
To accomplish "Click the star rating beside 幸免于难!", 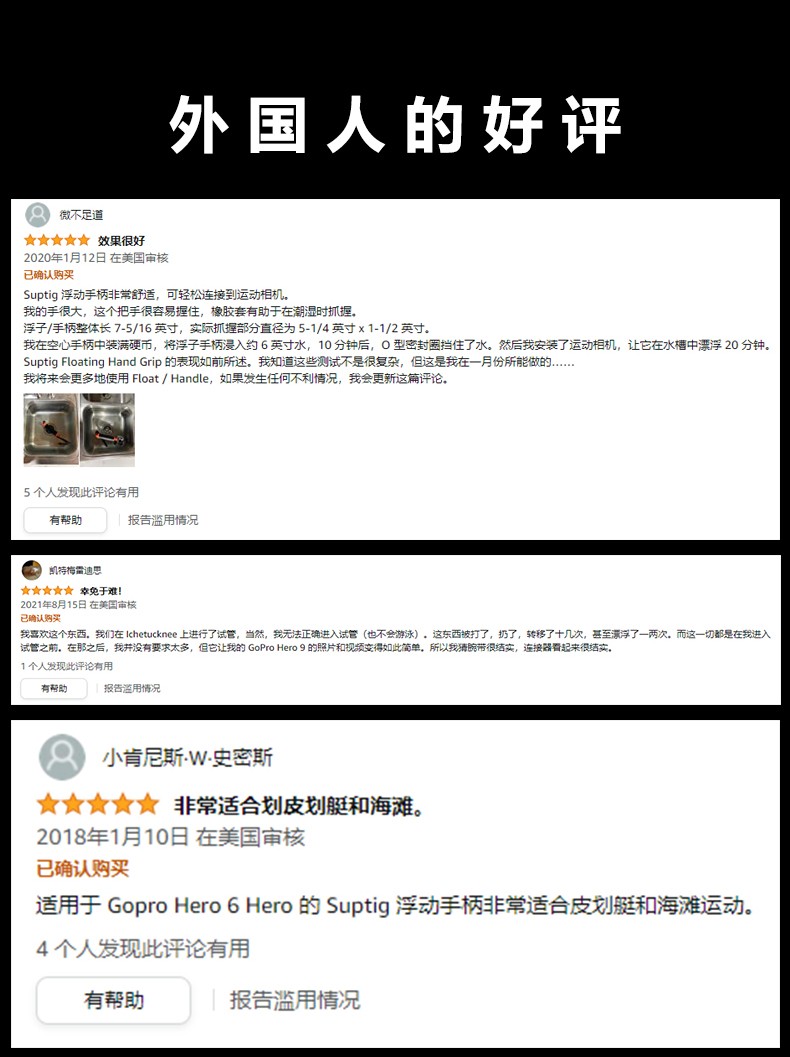I will pyautogui.click(x=47, y=591).
